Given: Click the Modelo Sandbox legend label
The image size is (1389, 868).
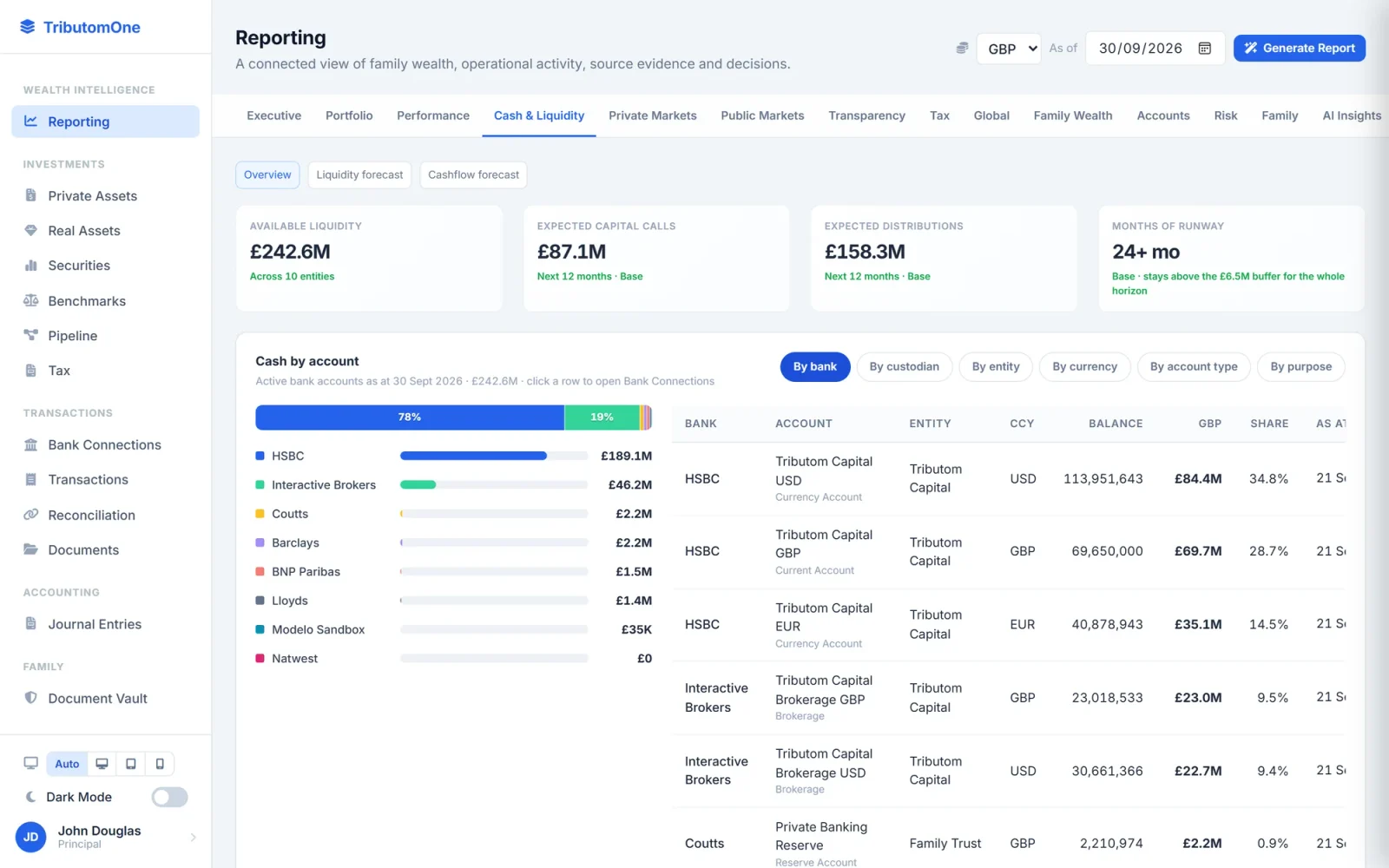Looking at the screenshot, I should point(318,629).
